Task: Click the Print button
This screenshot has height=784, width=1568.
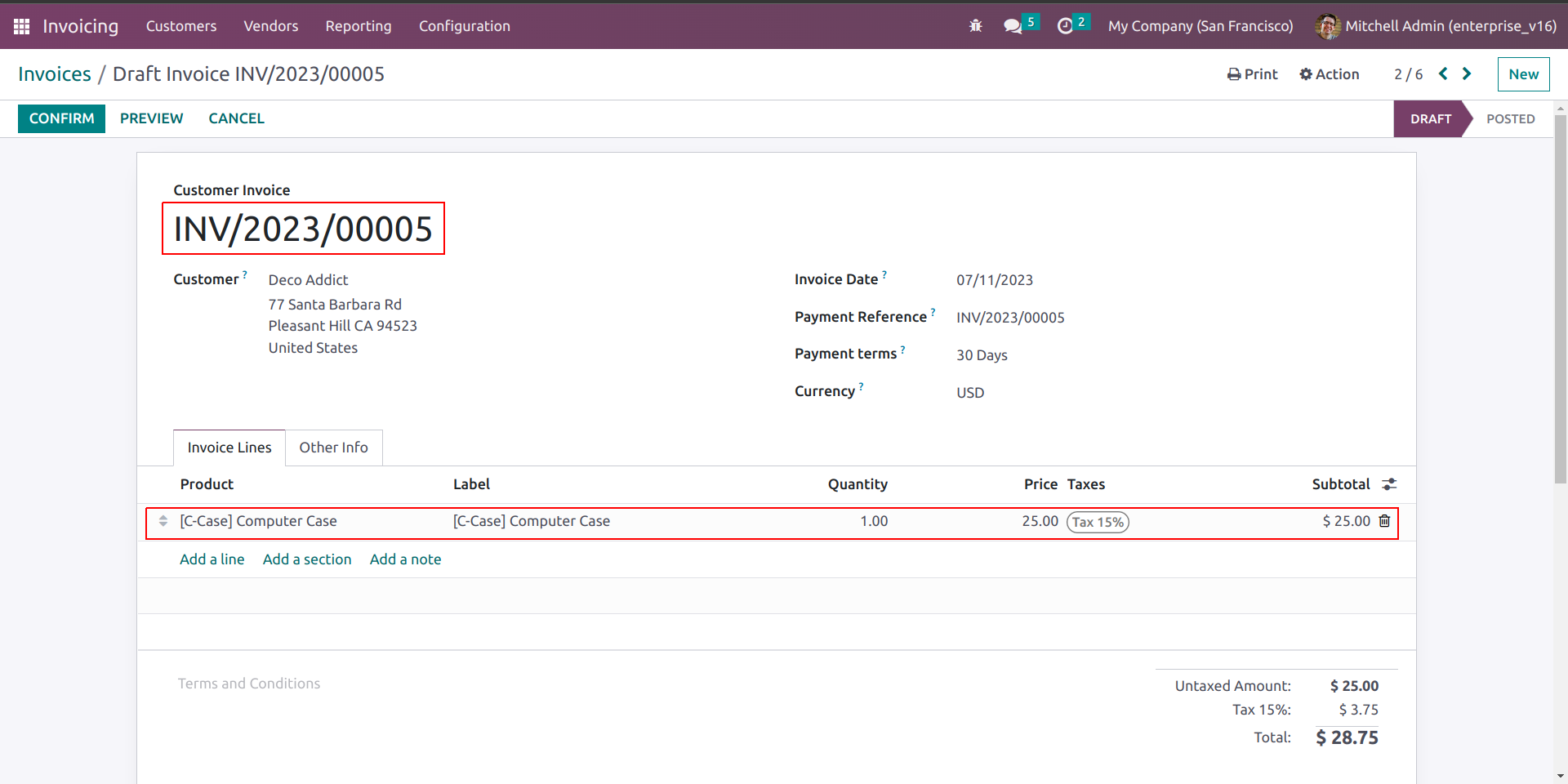Action: [x=1252, y=74]
